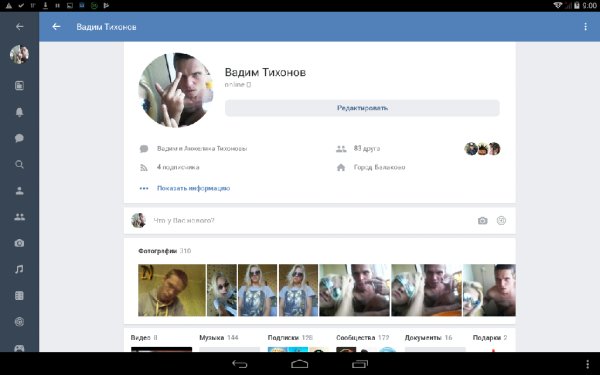Tap the friends icon beside 83 друга
The image size is (600, 375).
click(x=341, y=149)
